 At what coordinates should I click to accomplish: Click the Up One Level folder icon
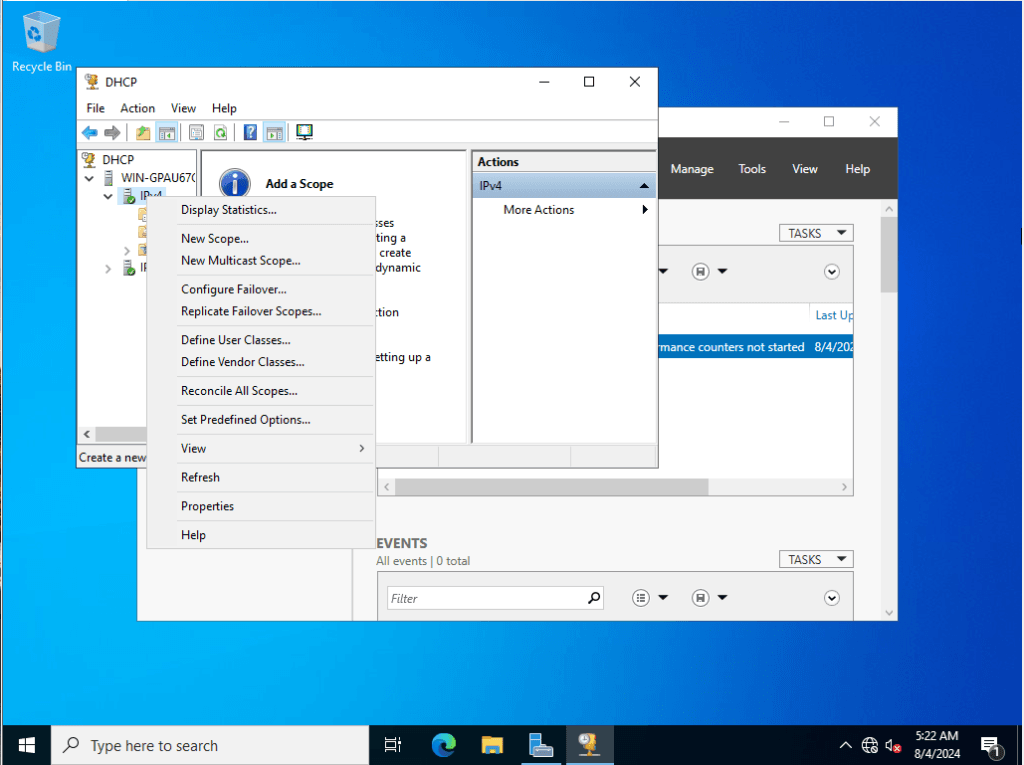coord(143,133)
